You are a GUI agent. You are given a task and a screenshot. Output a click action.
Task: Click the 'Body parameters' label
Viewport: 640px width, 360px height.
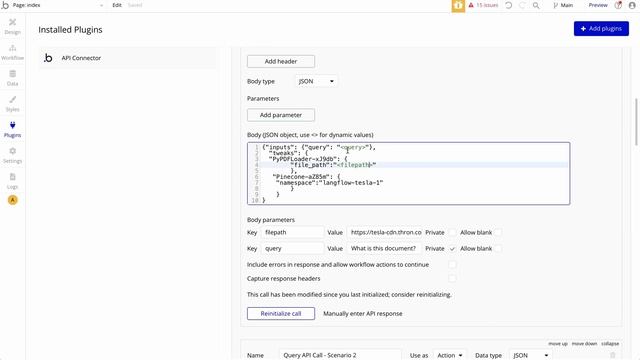[271, 220]
